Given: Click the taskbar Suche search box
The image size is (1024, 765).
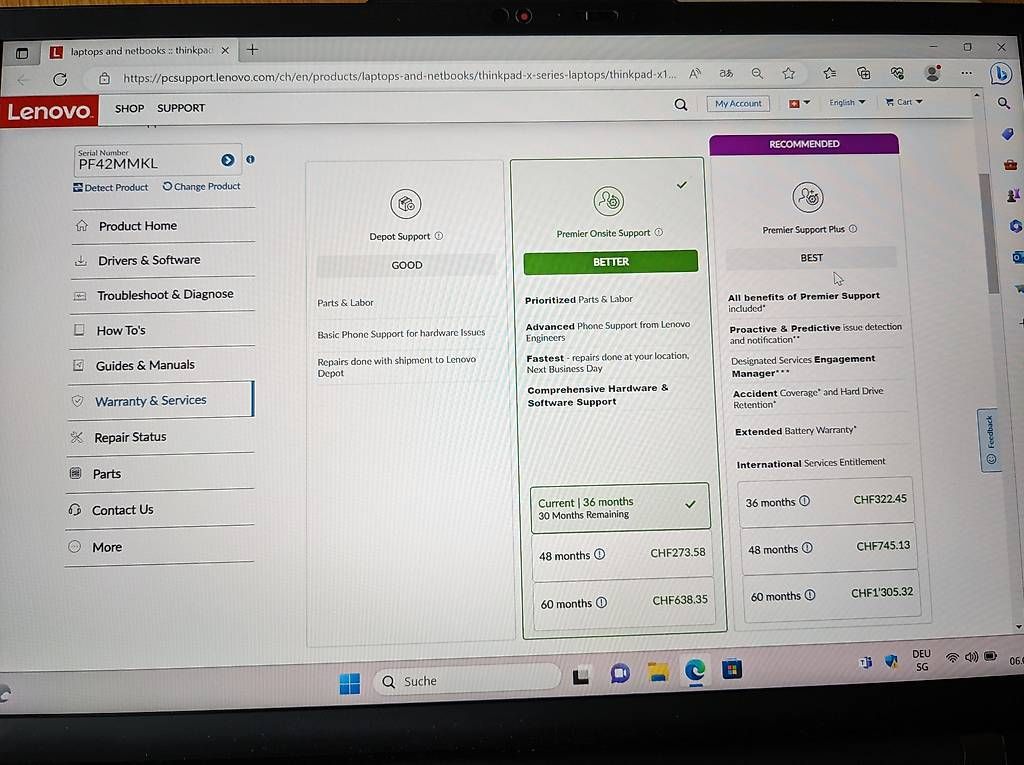Looking at the screenshot, I should click(466, 680).
